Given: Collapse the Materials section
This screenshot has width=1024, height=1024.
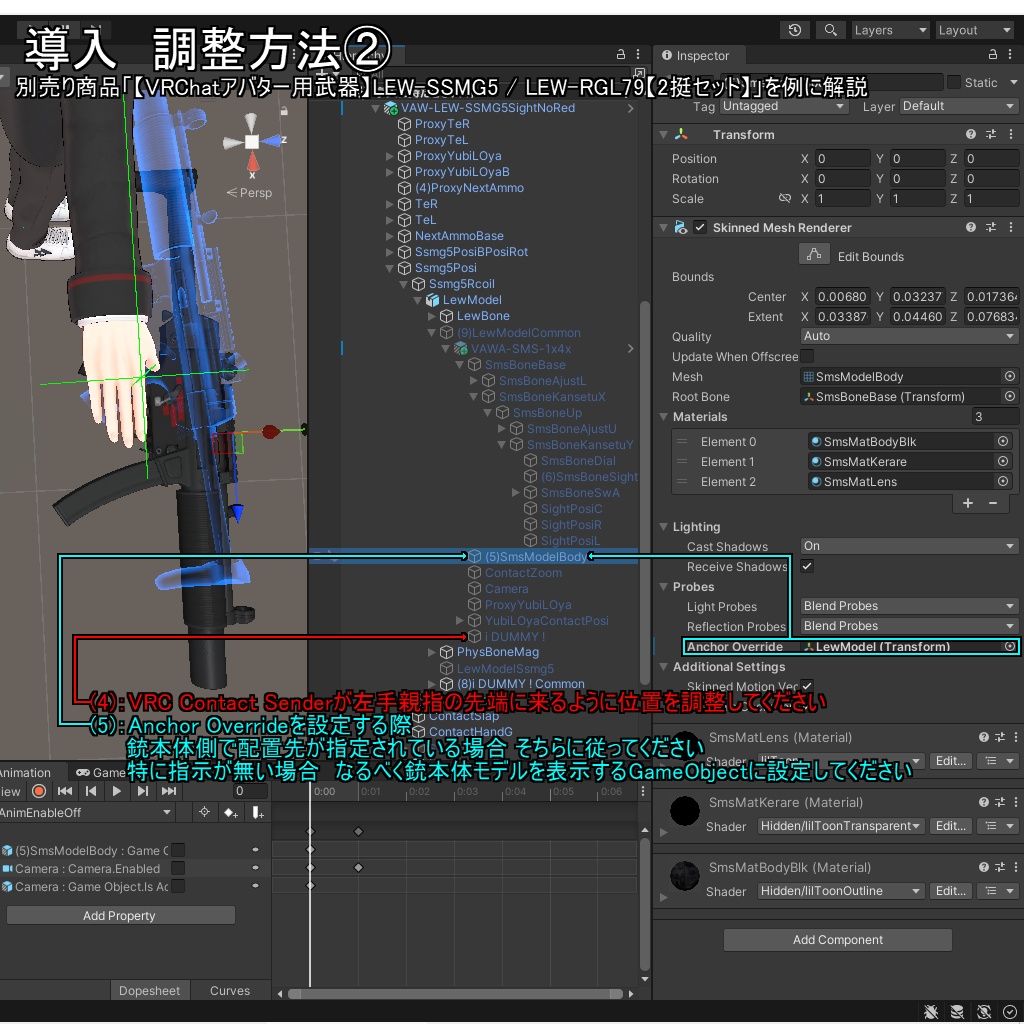Looking at the screenshot, I should coord(664,417).
